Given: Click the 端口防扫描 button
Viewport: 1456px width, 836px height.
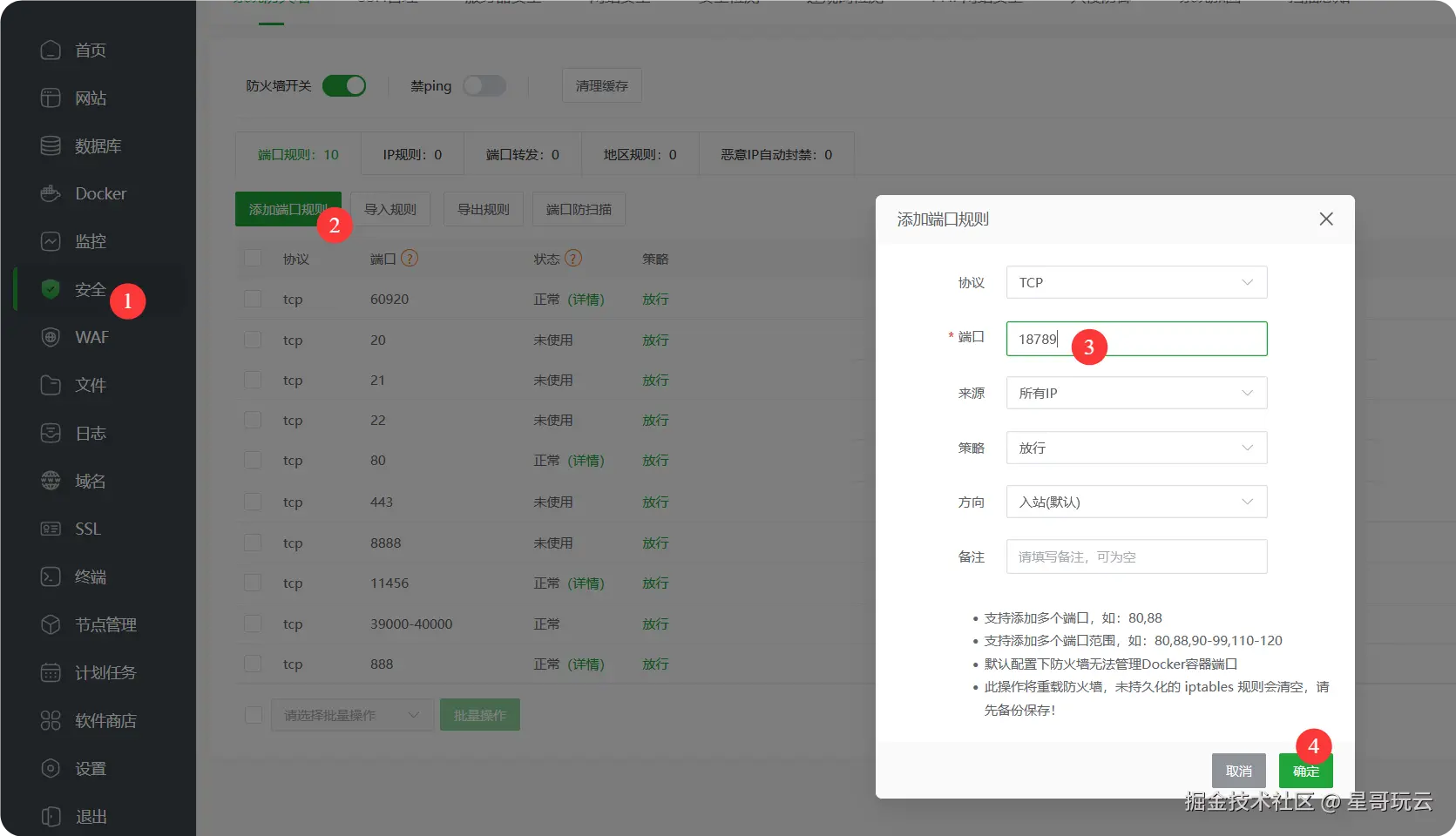Looking at the screenshot, I should pyautogui.click(x=579, y=209).
